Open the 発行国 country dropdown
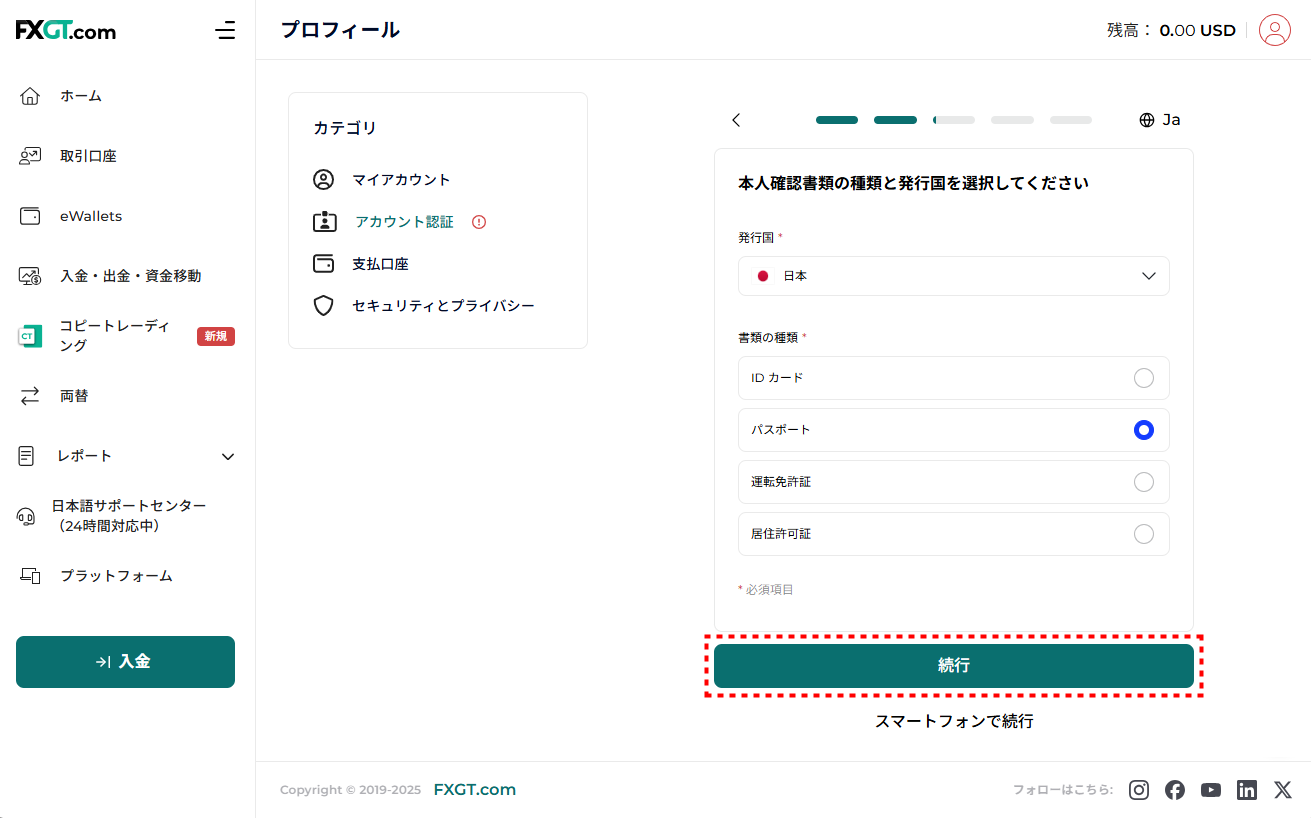This screenshot has width=1311, height=818. point(953,276)
